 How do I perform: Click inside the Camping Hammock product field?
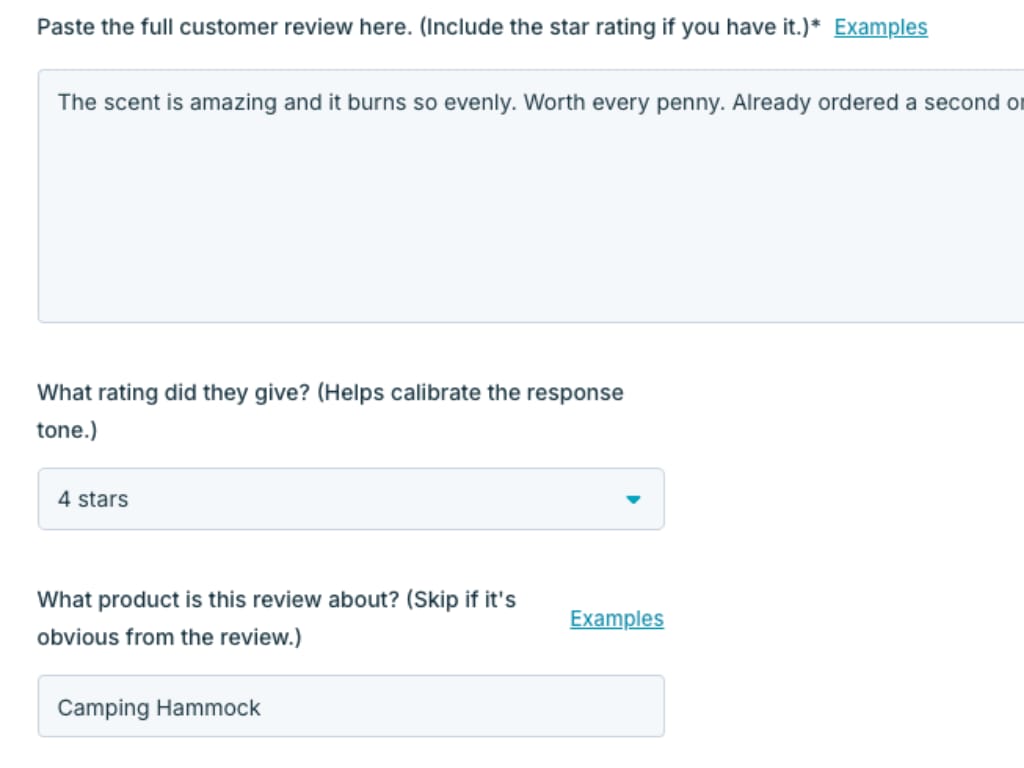(350, 707)
